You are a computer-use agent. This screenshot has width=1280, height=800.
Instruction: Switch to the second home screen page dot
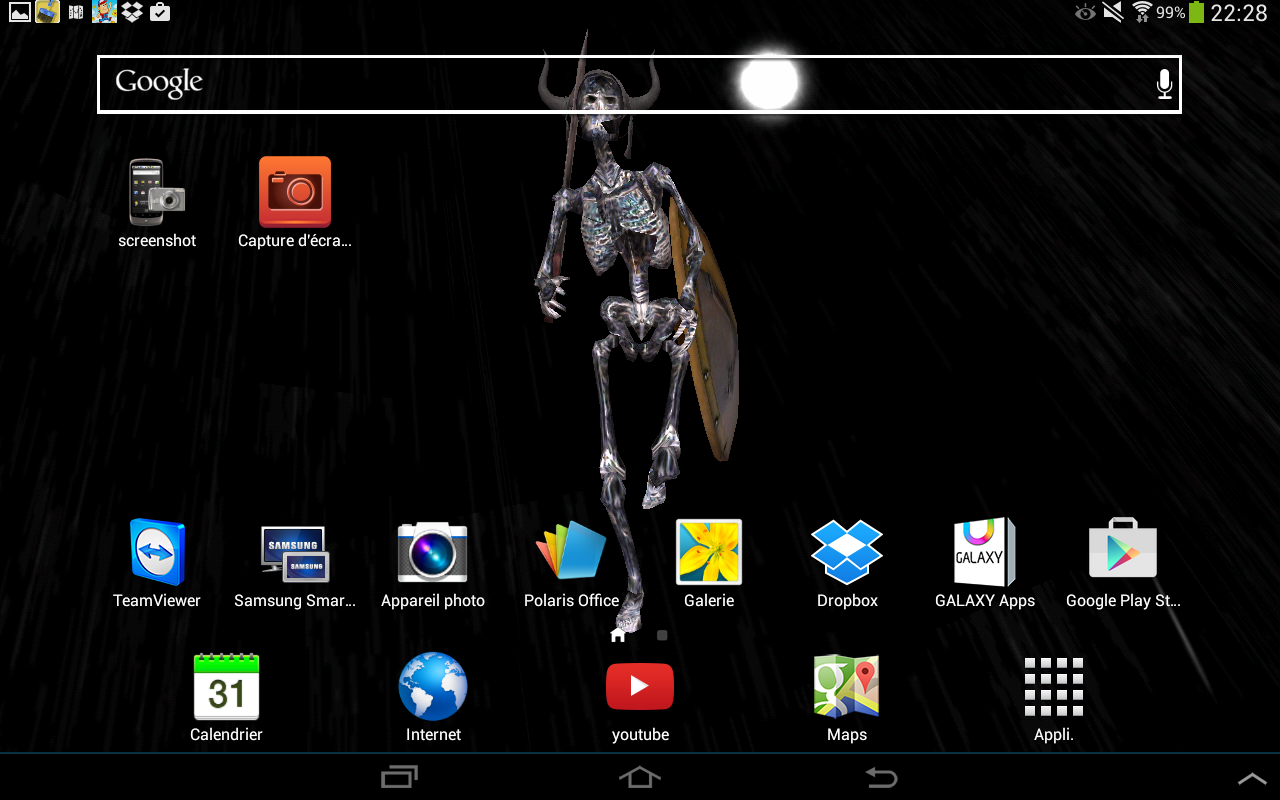(x=662, y=635)
